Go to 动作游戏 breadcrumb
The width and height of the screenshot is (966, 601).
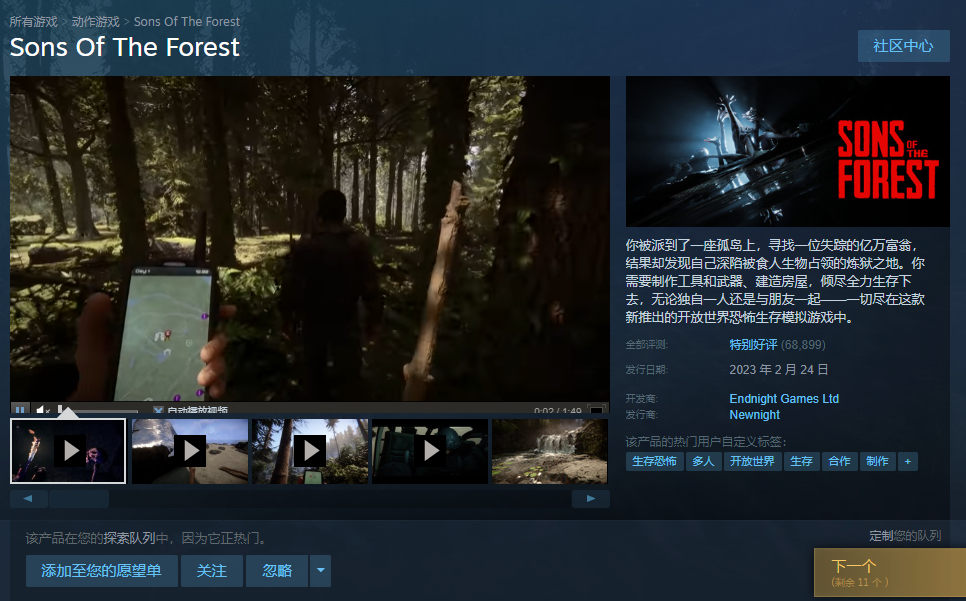click(95, 22)
